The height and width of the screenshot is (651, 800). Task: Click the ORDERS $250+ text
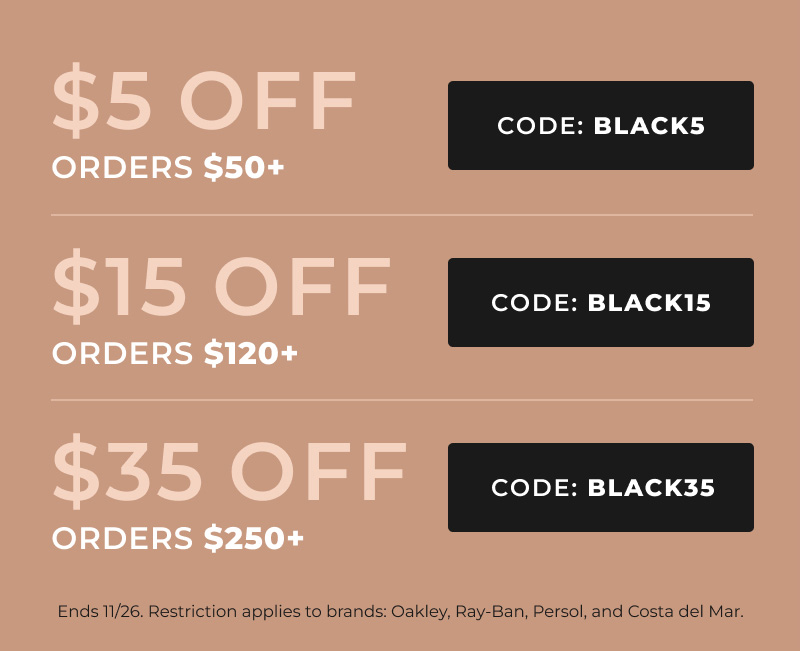pos(178,538)
